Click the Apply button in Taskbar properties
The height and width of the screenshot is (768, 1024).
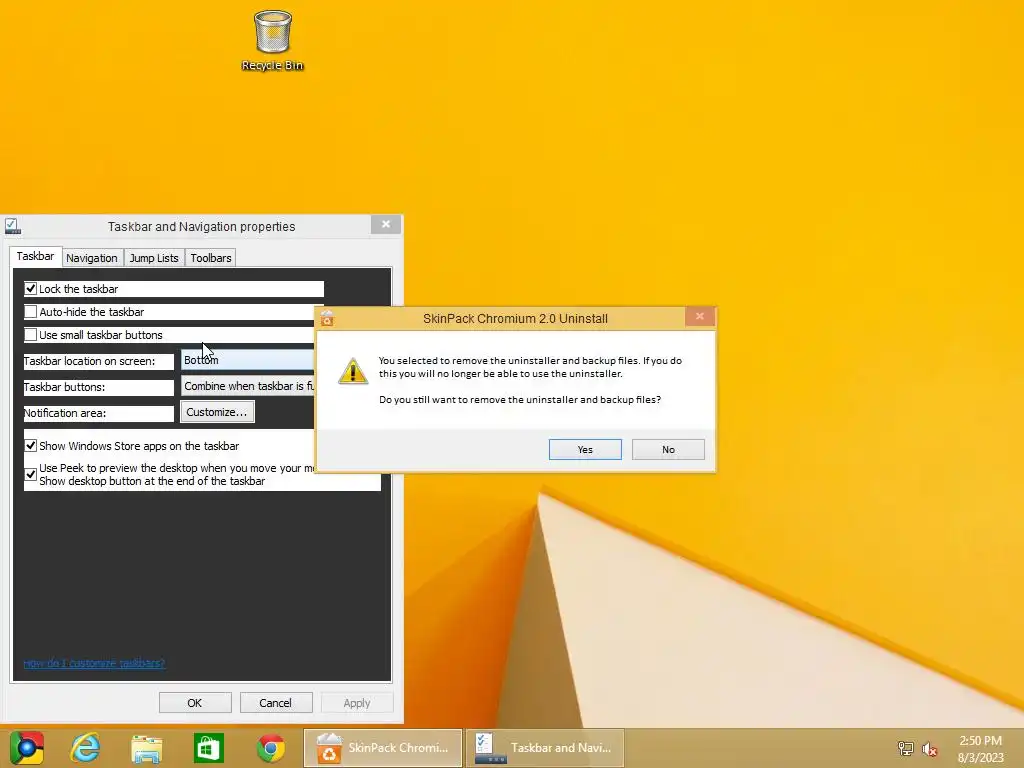[x=357, y=703]
